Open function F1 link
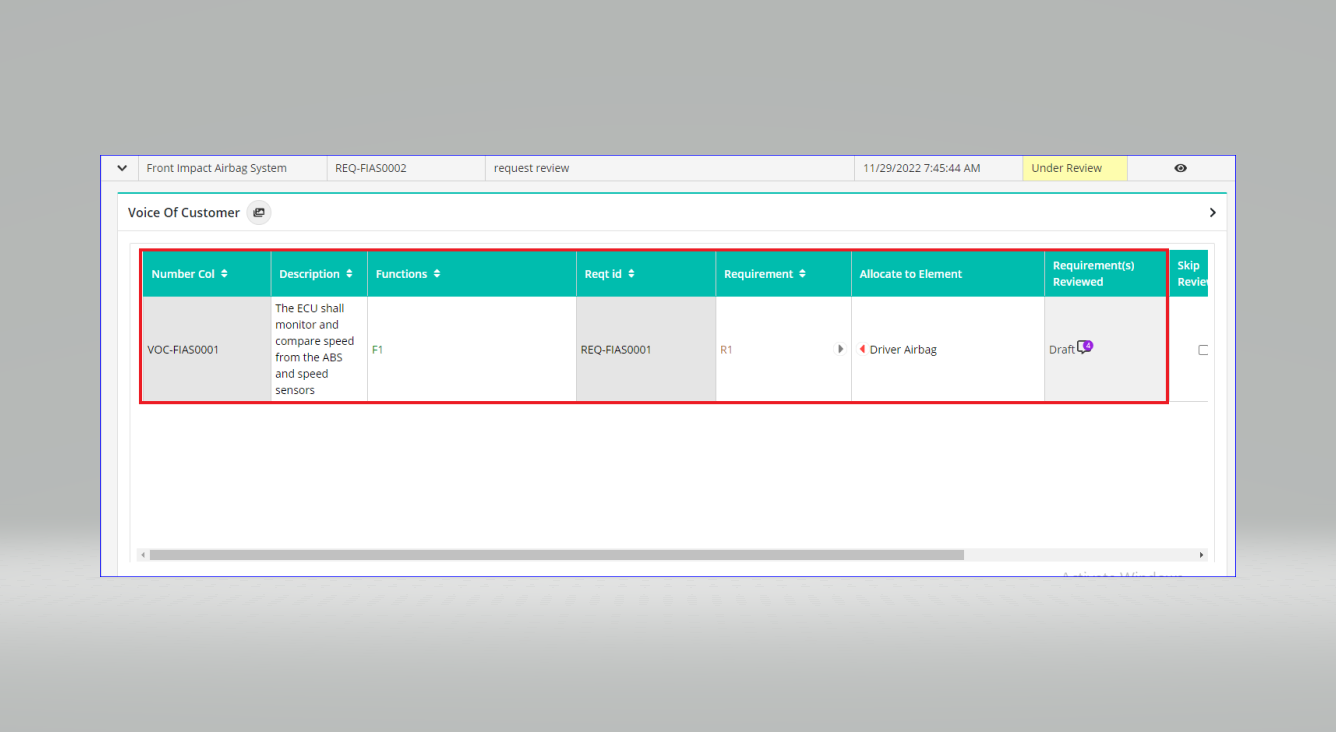This screenshot has width=1336, height=732. coord(377,350)
